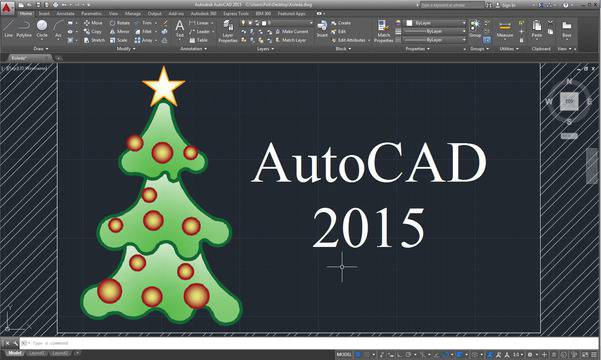Viewport: 601px width, 360px height.
Task: Toggle the blue group selection button in Groups panel
Action: 487,39
